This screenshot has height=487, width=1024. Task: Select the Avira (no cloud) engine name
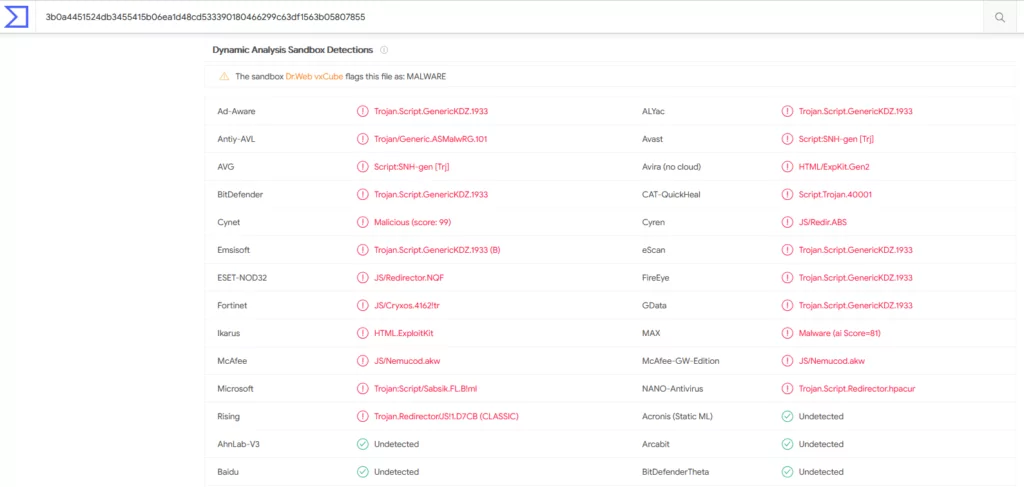[x=671, y=166]
